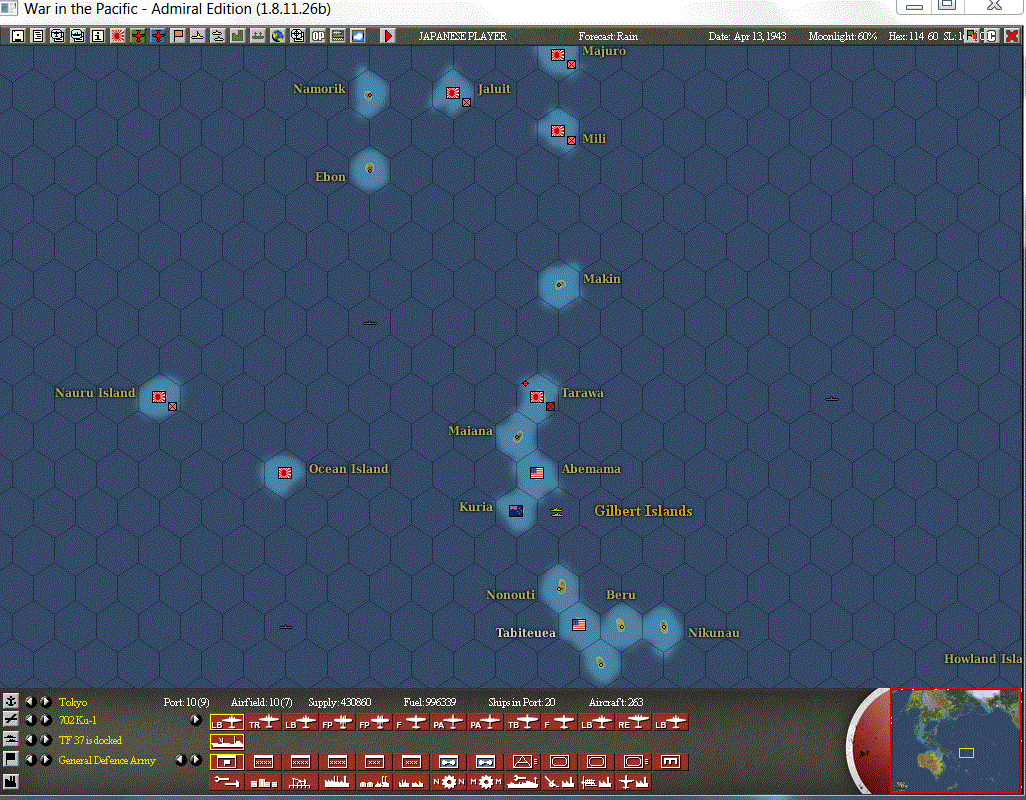
Task: Select the red plane on green background icon
Action: (138, 36)
